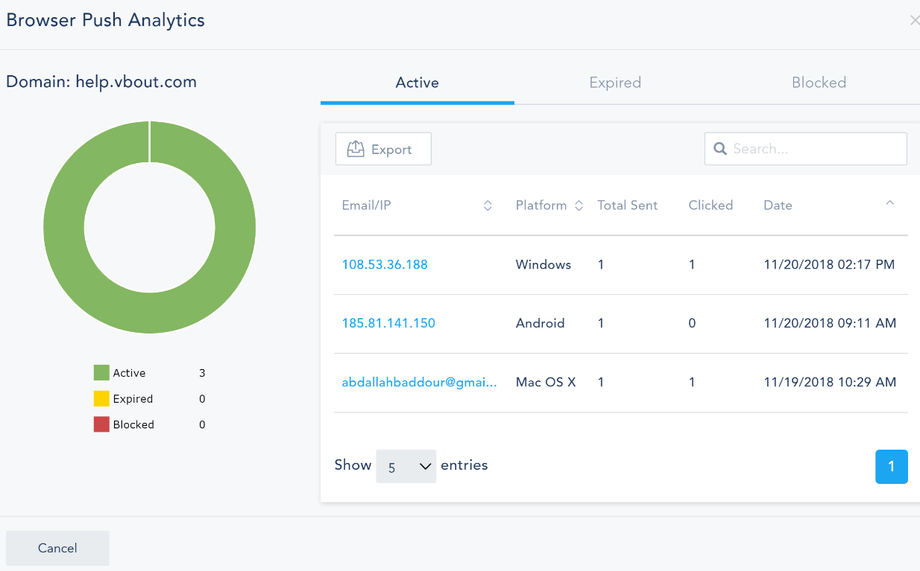The image size is (920, 571).
Task: Click the search magnifier icon
Action: point(720,149)
